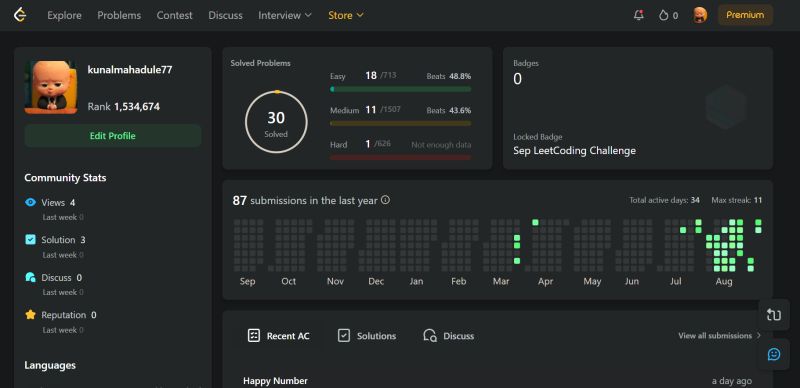Click the LeetCode logo icon
This screenshot has height=388, width=800.
coord(20,15)
